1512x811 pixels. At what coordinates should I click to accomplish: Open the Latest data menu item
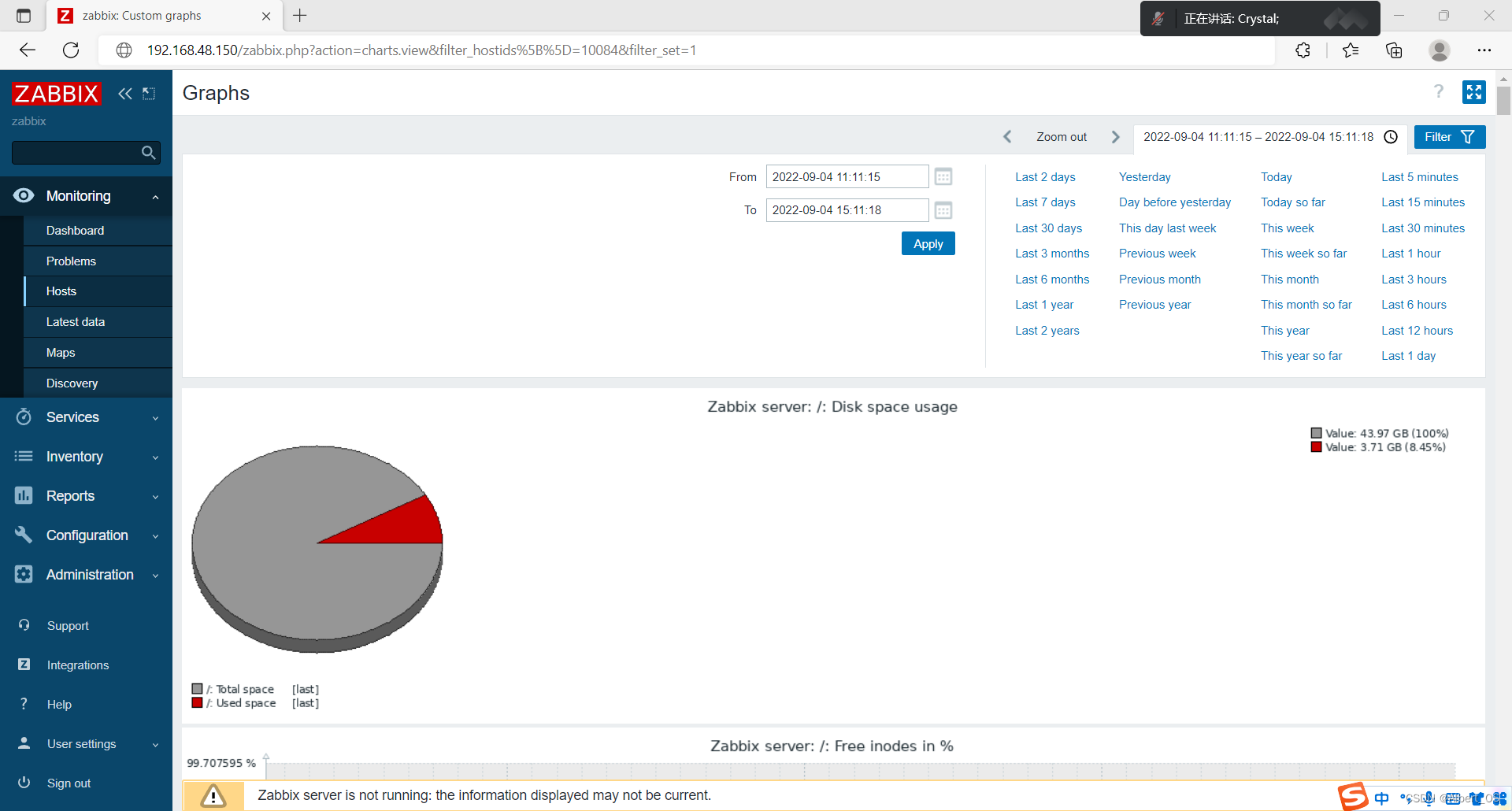click(98, 322)
